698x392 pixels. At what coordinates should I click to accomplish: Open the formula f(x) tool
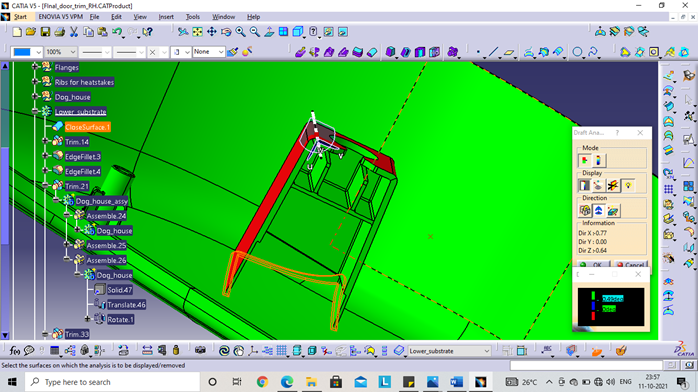(x=14, y=351)
